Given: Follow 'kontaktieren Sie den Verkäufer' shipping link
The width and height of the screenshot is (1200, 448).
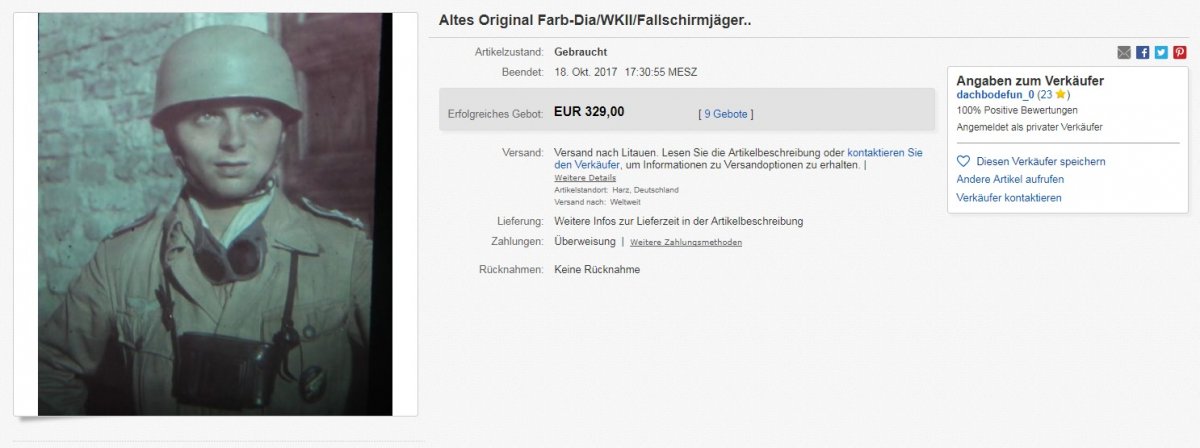Looking at the screenshot, I should (738, 158).
